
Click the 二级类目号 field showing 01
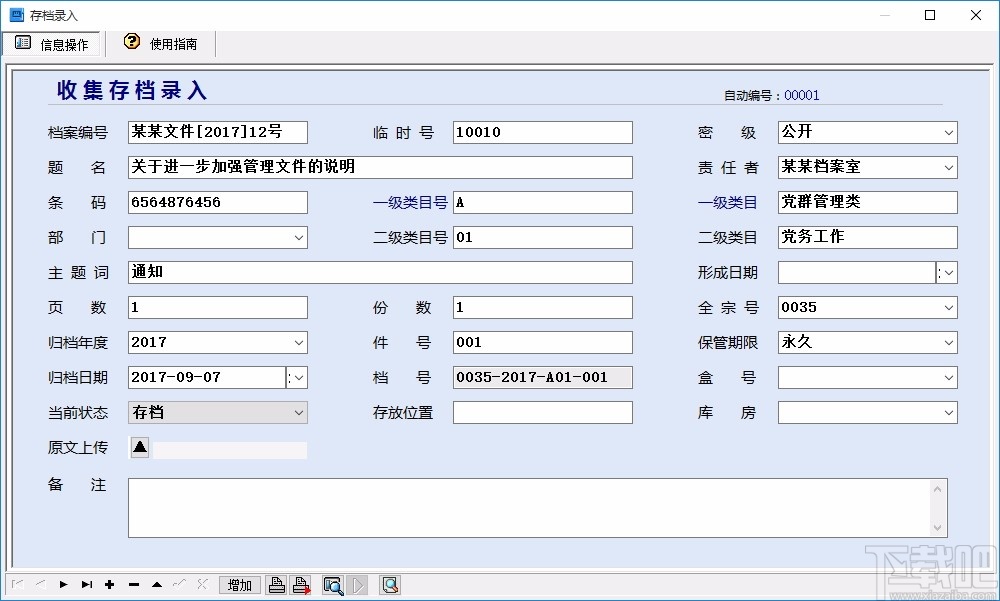coord(543,238)
